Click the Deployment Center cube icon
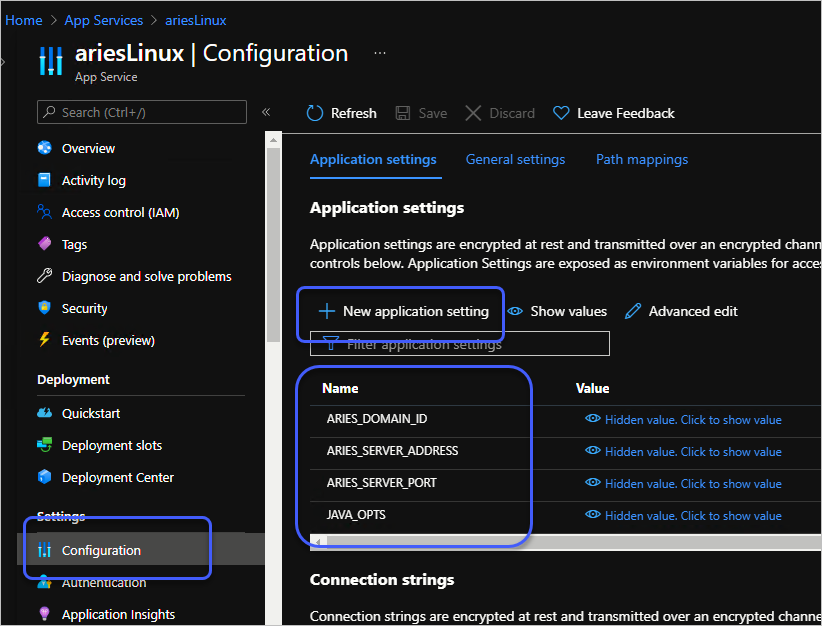 coord(45,477)
